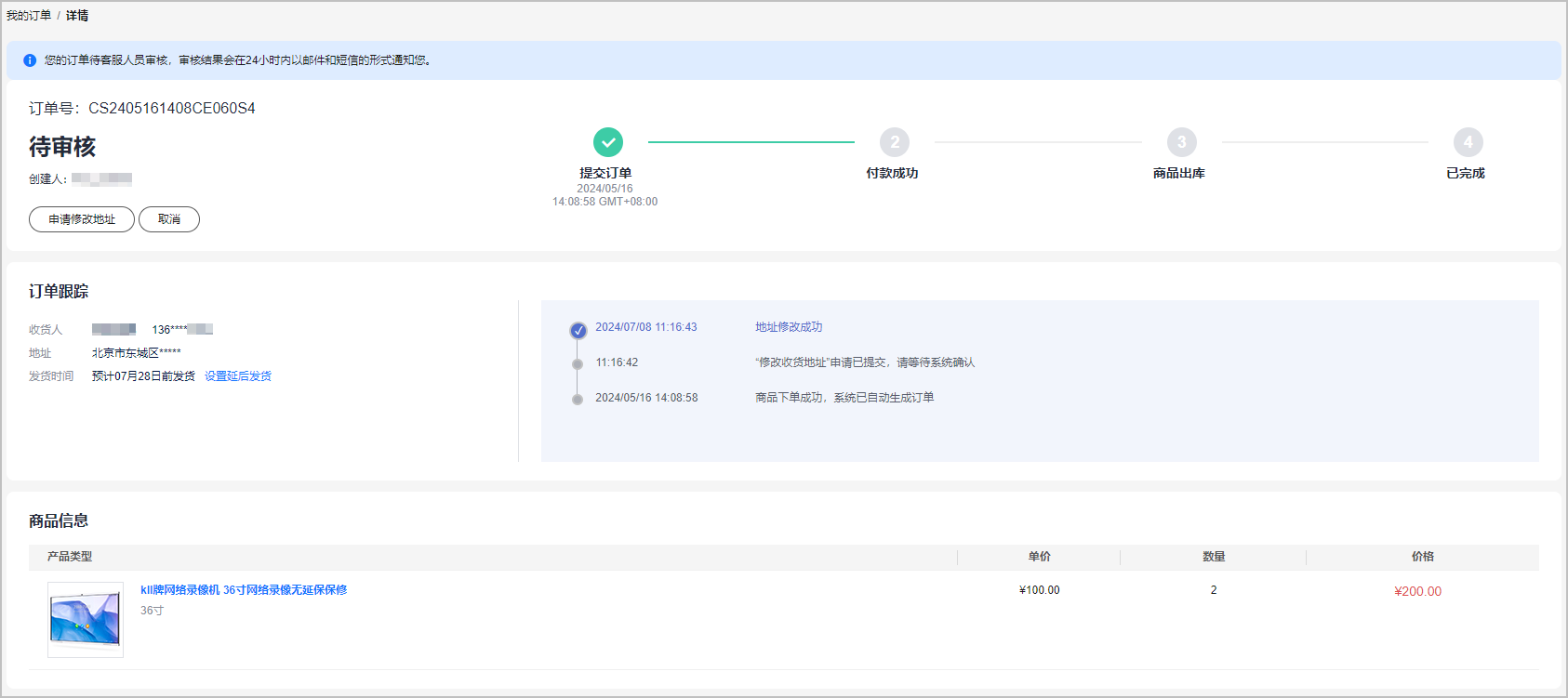Click step 2 circle for 付款成功
1568x698 pixels.
coord(895,142)
